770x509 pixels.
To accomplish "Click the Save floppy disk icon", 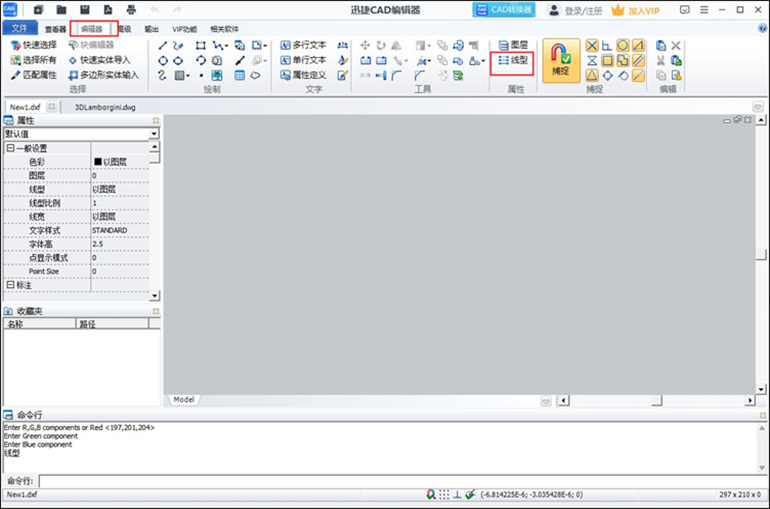I will 85,10.
